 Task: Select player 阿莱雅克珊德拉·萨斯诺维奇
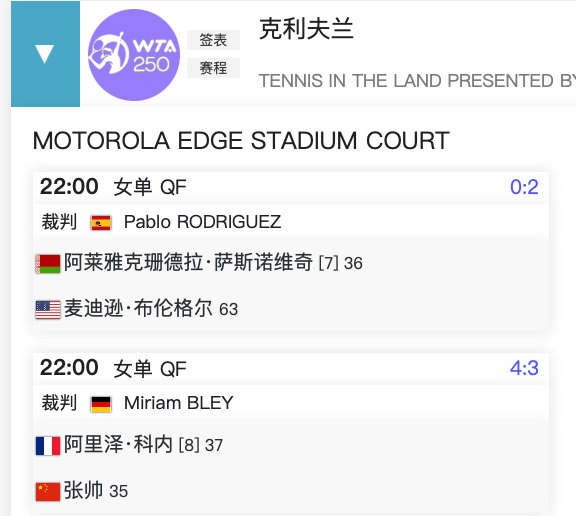point(188,262)
